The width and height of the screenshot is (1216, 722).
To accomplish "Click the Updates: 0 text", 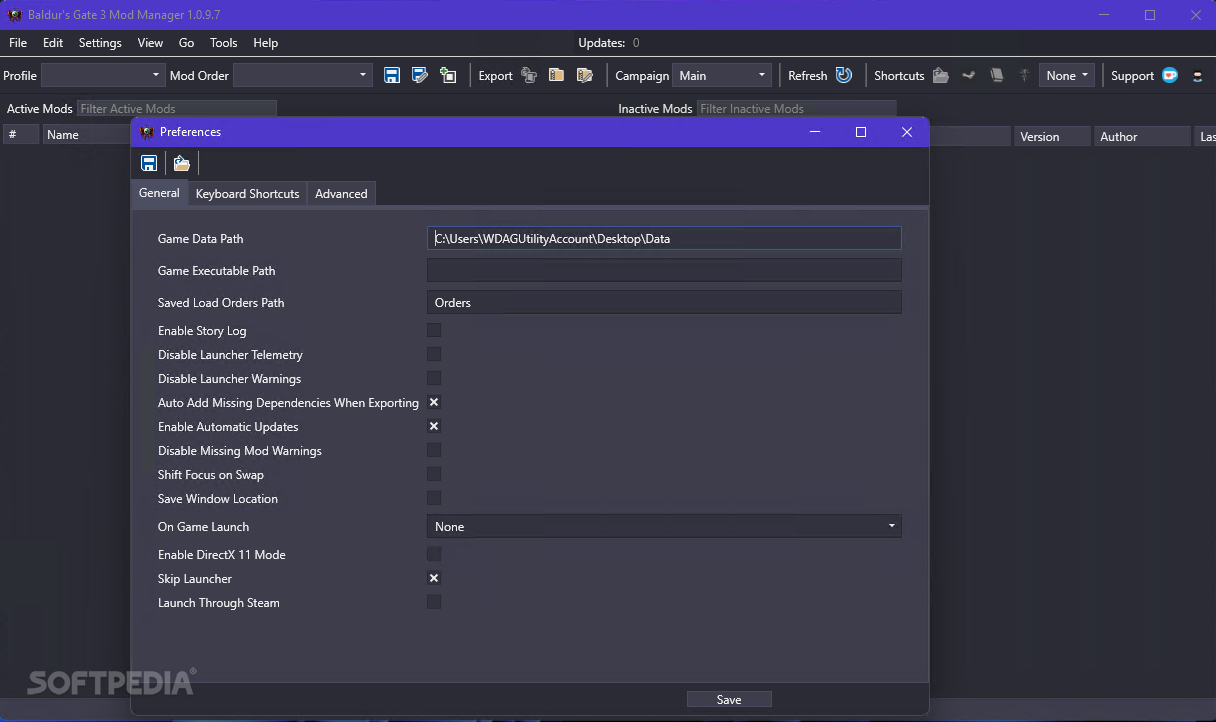I will point(609,43).
